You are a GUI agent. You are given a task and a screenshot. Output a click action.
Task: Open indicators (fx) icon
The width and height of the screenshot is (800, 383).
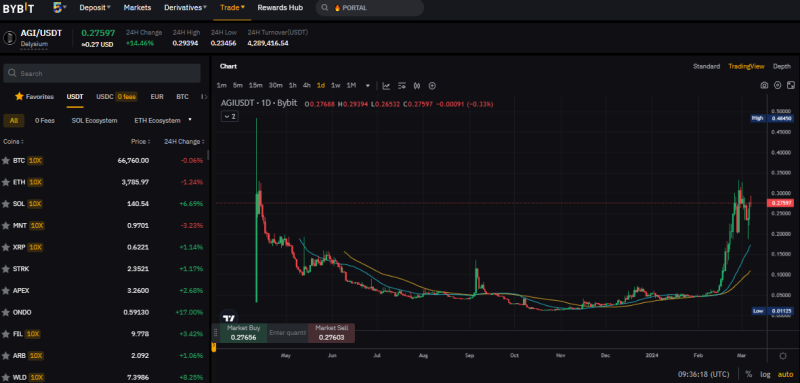click(417, 86)
